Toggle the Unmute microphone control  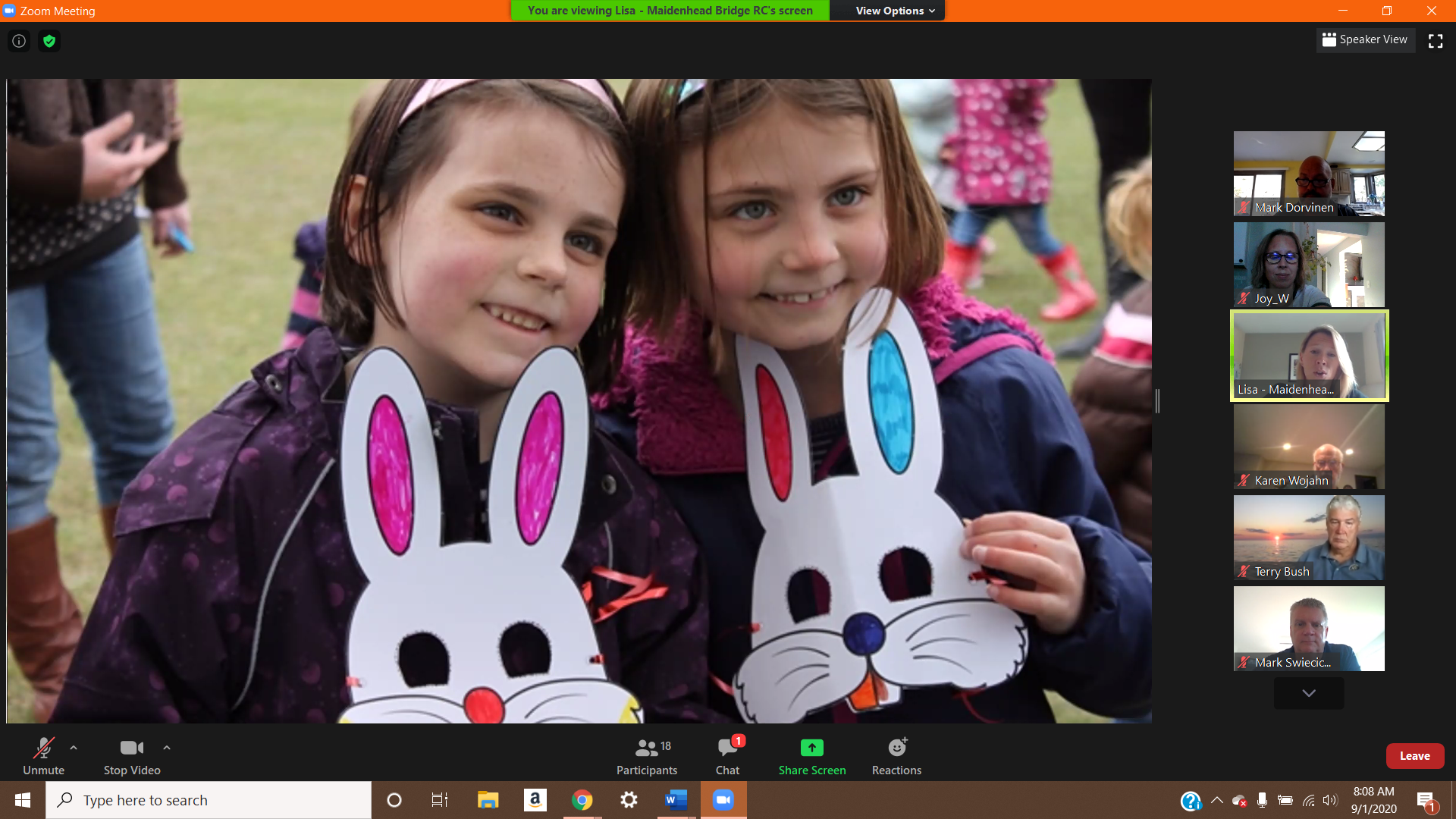point(43,756)
